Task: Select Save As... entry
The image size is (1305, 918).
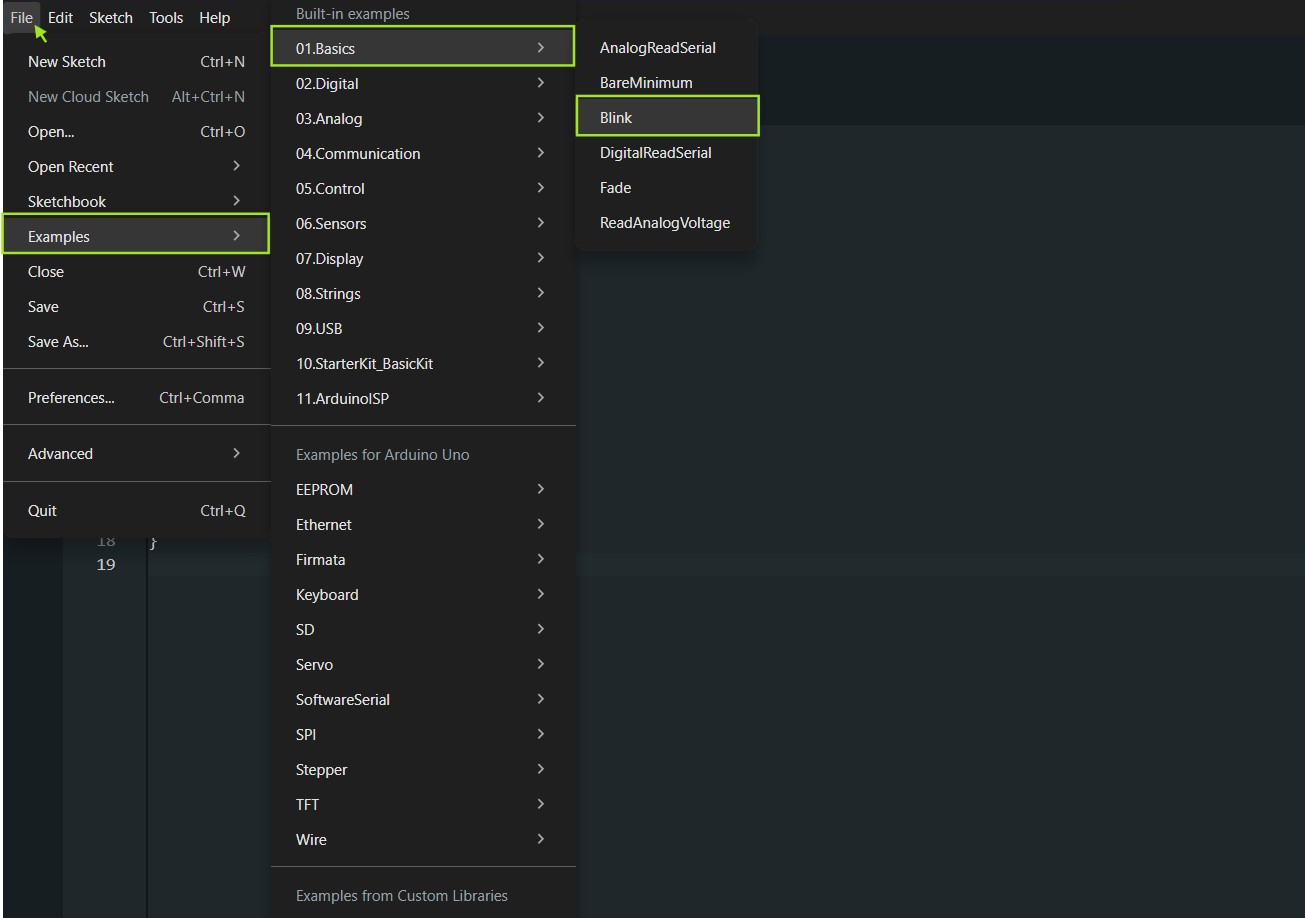Action: coord(136,342)
